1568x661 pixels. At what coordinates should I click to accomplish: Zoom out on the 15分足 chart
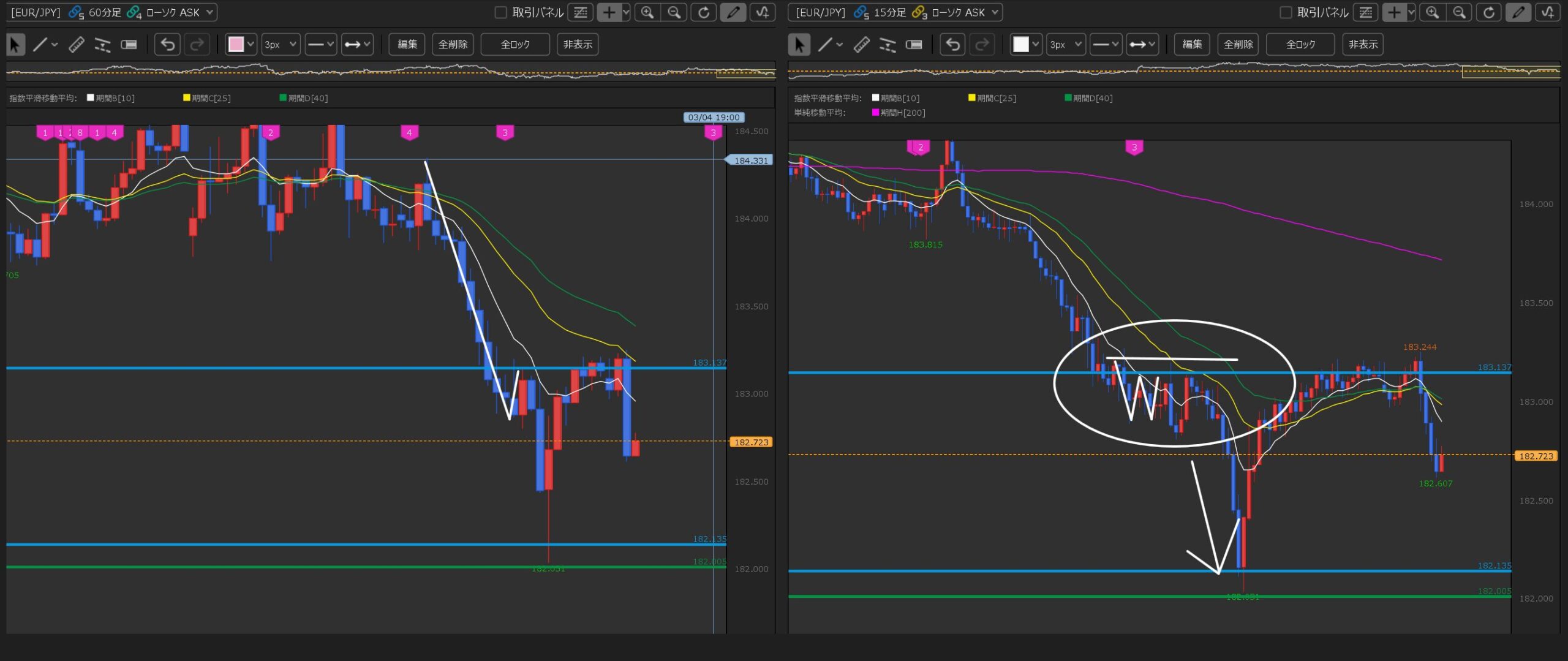(x=1459, y=12)
